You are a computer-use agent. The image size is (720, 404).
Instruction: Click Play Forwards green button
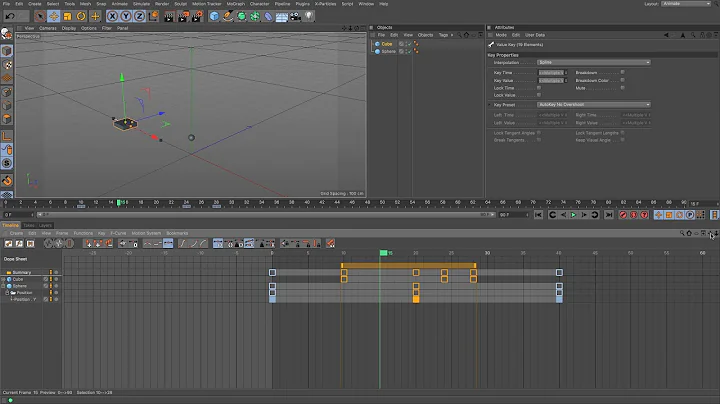(x=574, y=215)
